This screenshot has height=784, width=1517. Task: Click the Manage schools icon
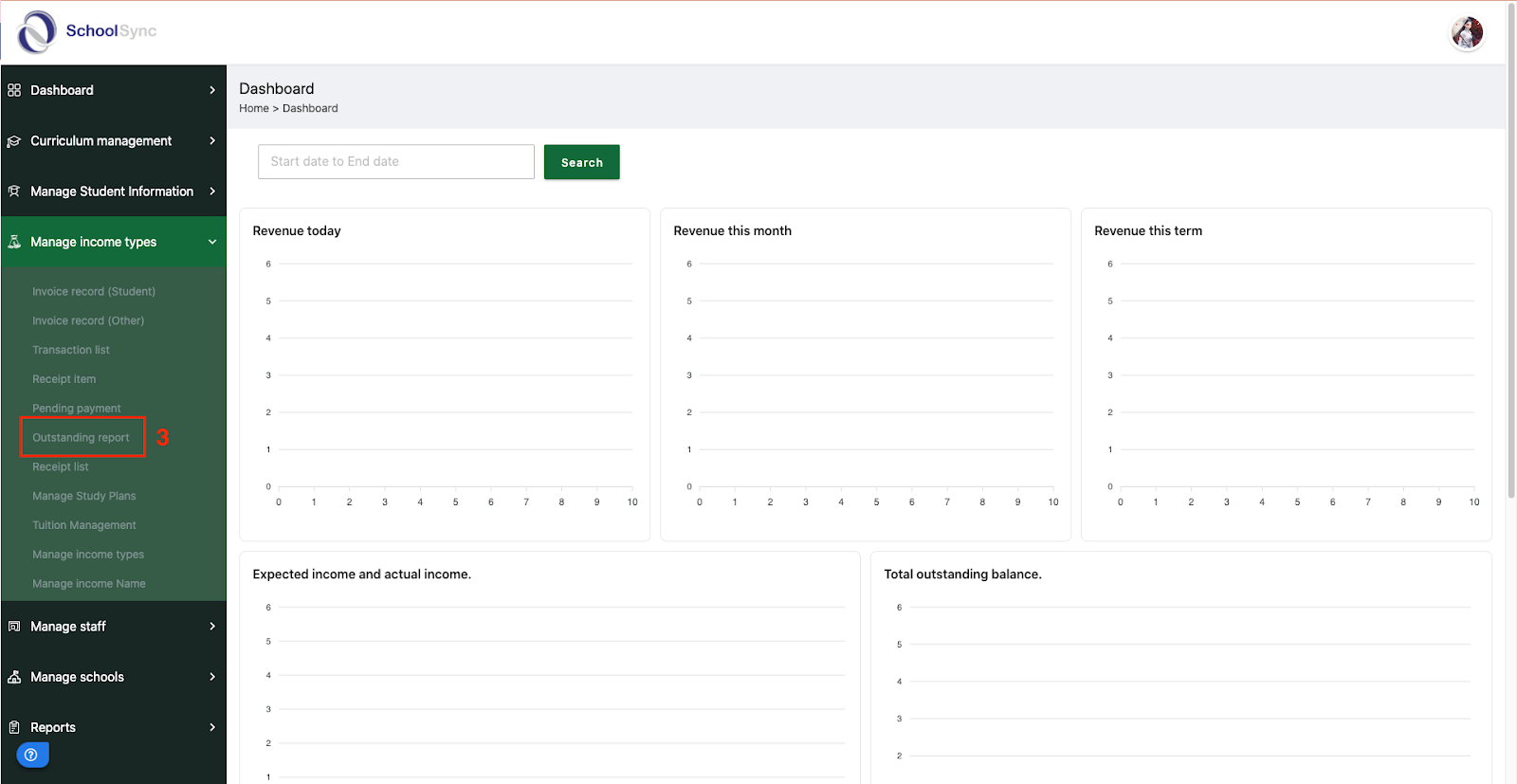(14, 677)
